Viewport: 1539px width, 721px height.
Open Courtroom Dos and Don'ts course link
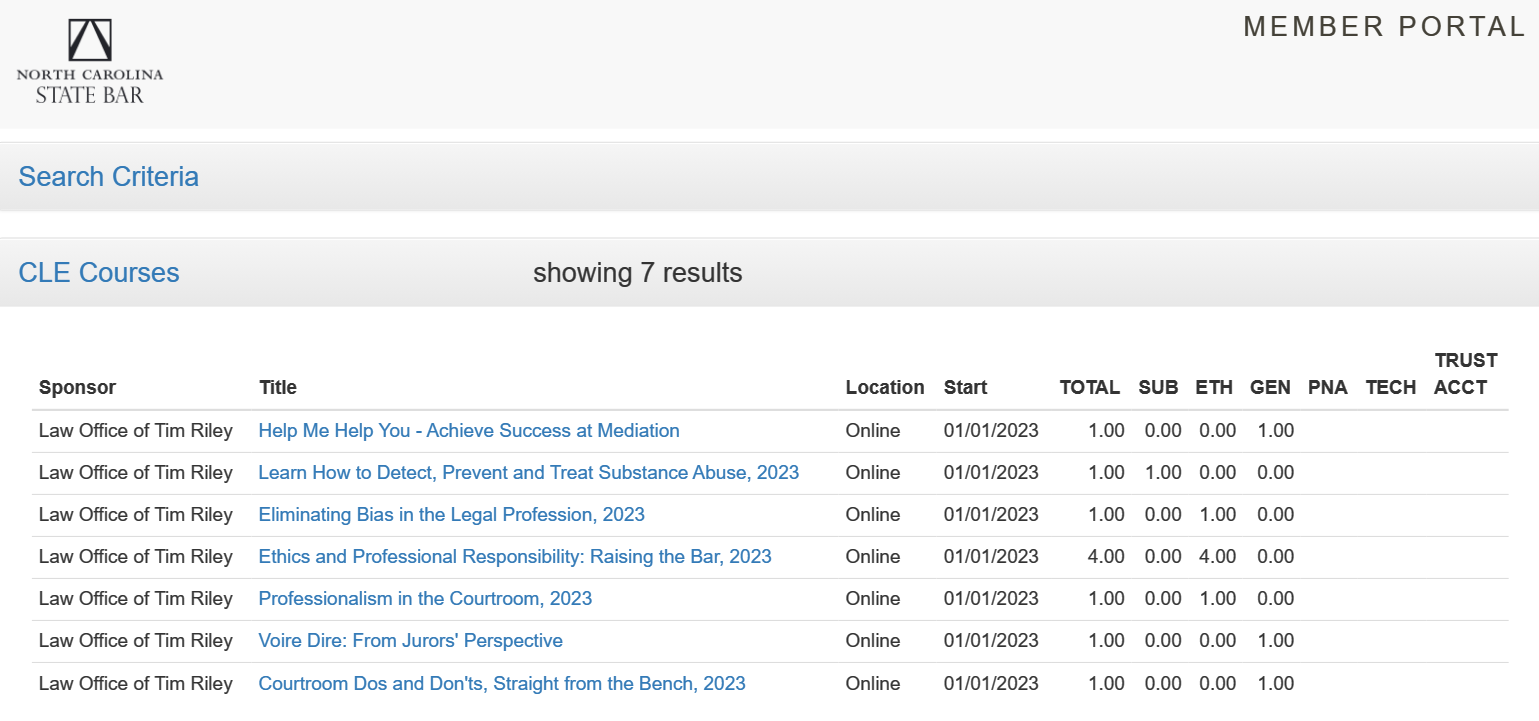click(x=502, y=684)
